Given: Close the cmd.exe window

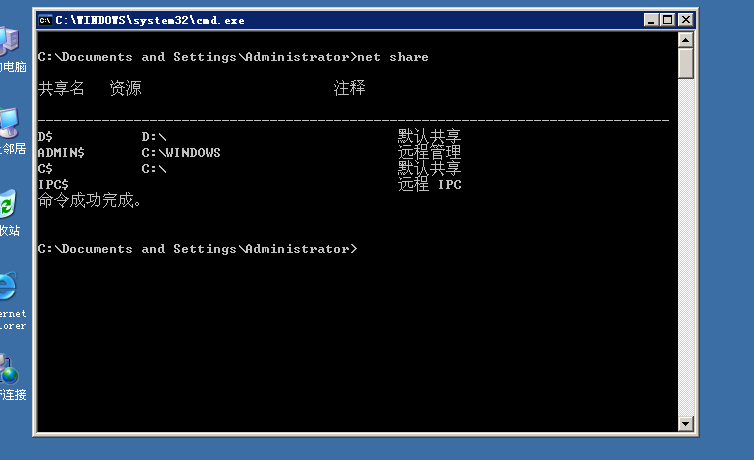Looking at the screenshot, I should pyautogui.click(x=686, y=20).
